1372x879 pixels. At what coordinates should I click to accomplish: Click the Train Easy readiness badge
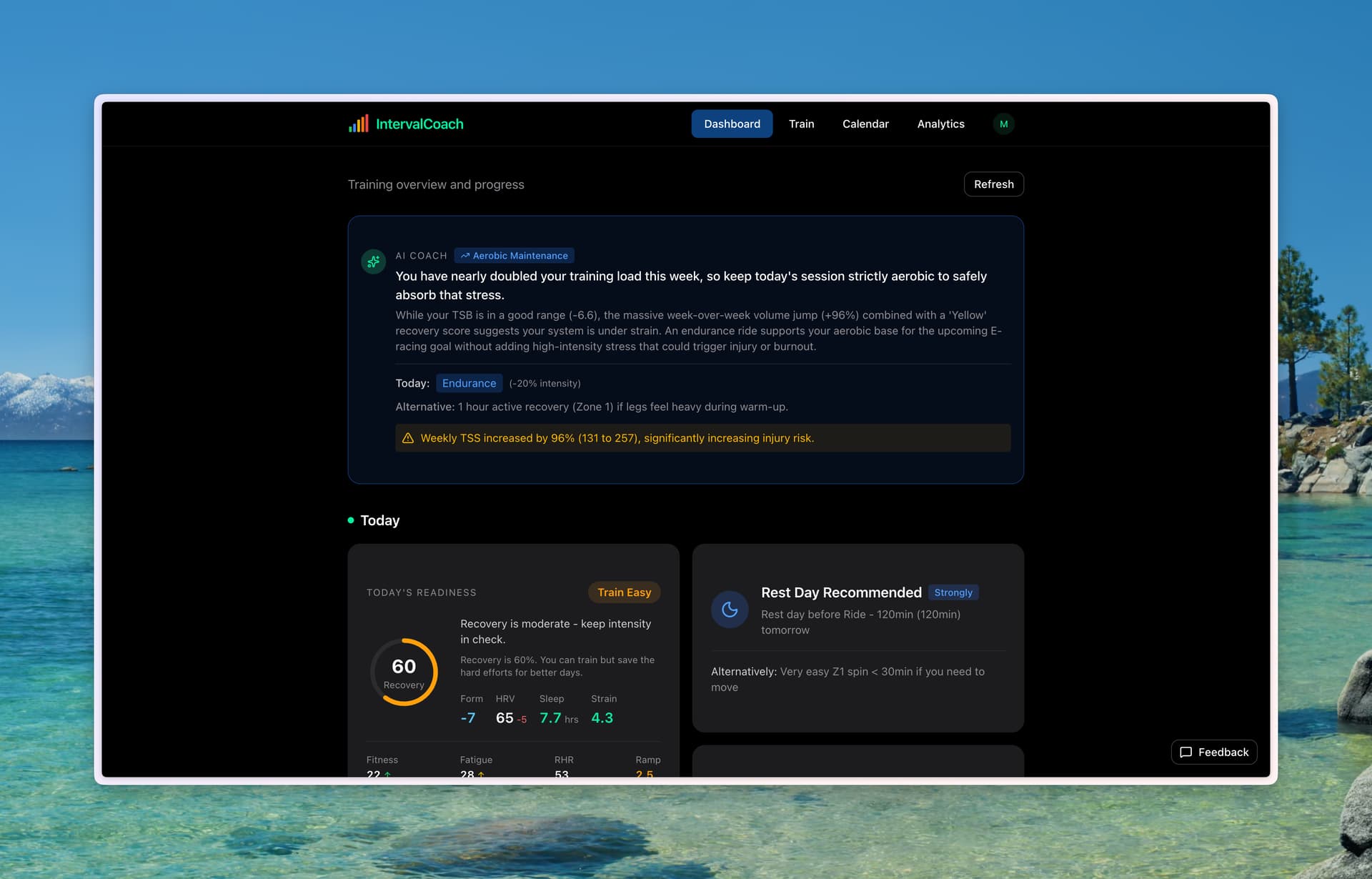pos(623,592)
